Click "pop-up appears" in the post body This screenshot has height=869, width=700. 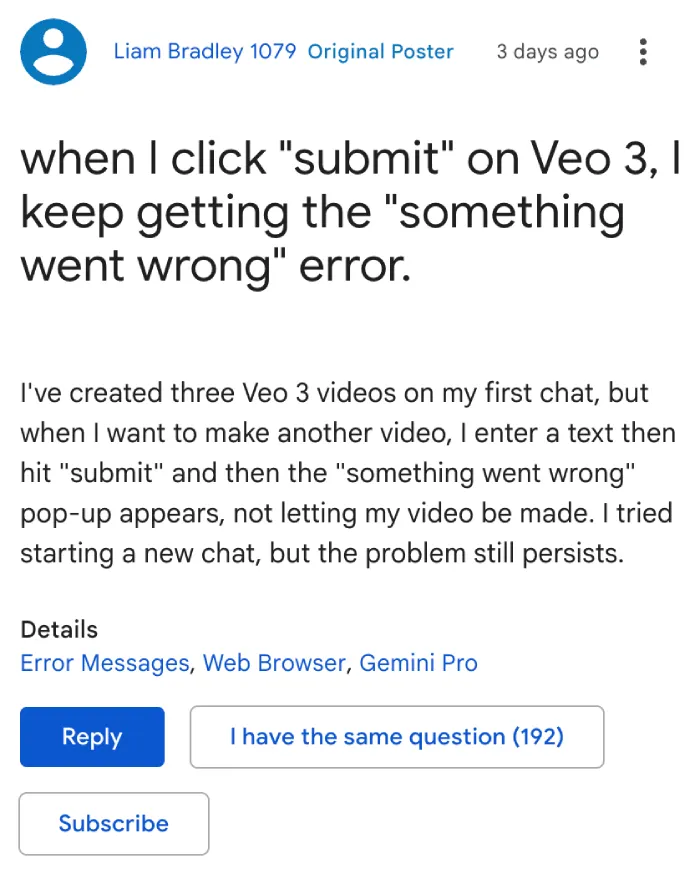(122, 514)
